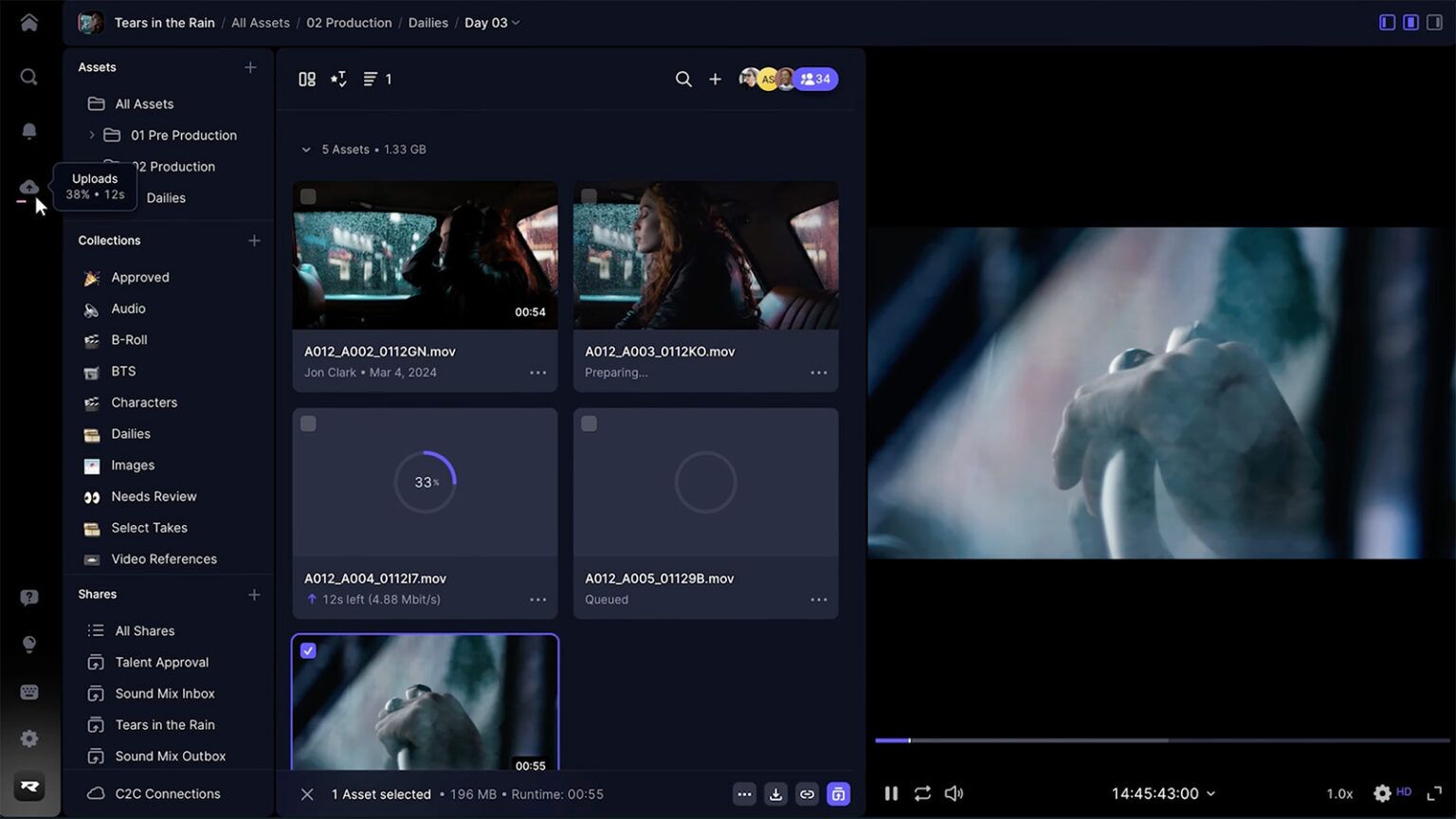Expand the 01 Pre Production folder
Screen dimensions: 1456x819
[x=92, y=136]
